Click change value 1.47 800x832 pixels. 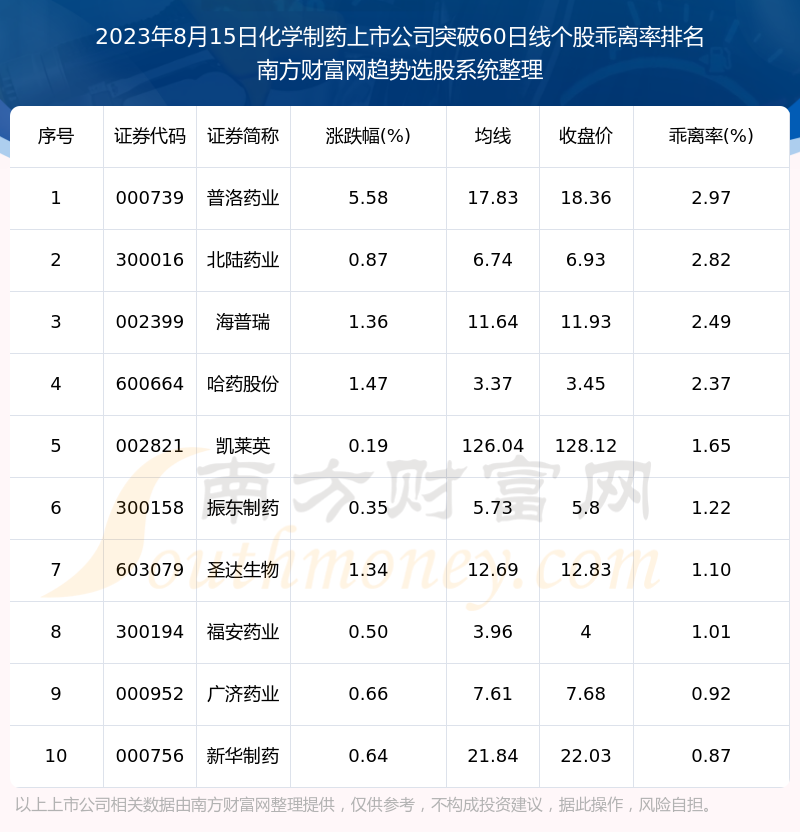pyautogui.click(x=368, y=384)
